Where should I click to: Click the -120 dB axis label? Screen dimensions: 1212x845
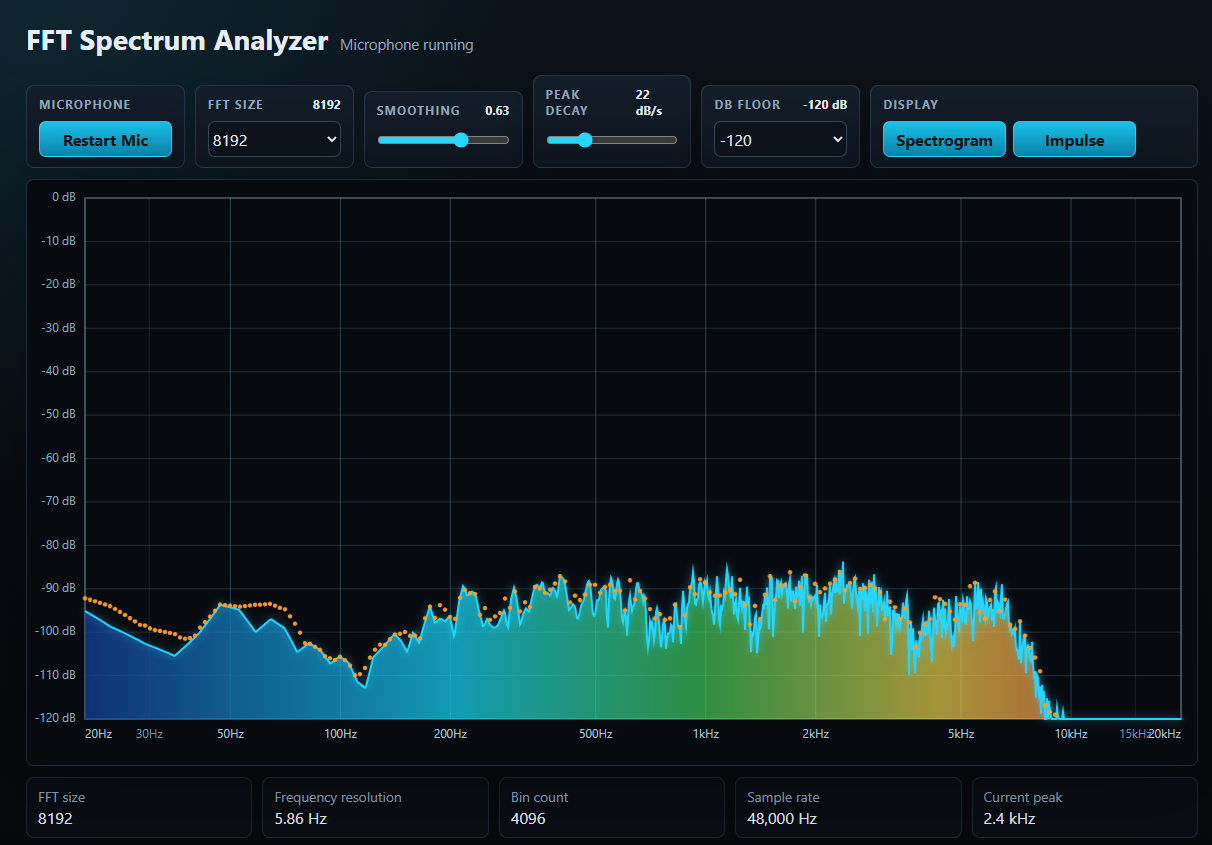(58, 718)
